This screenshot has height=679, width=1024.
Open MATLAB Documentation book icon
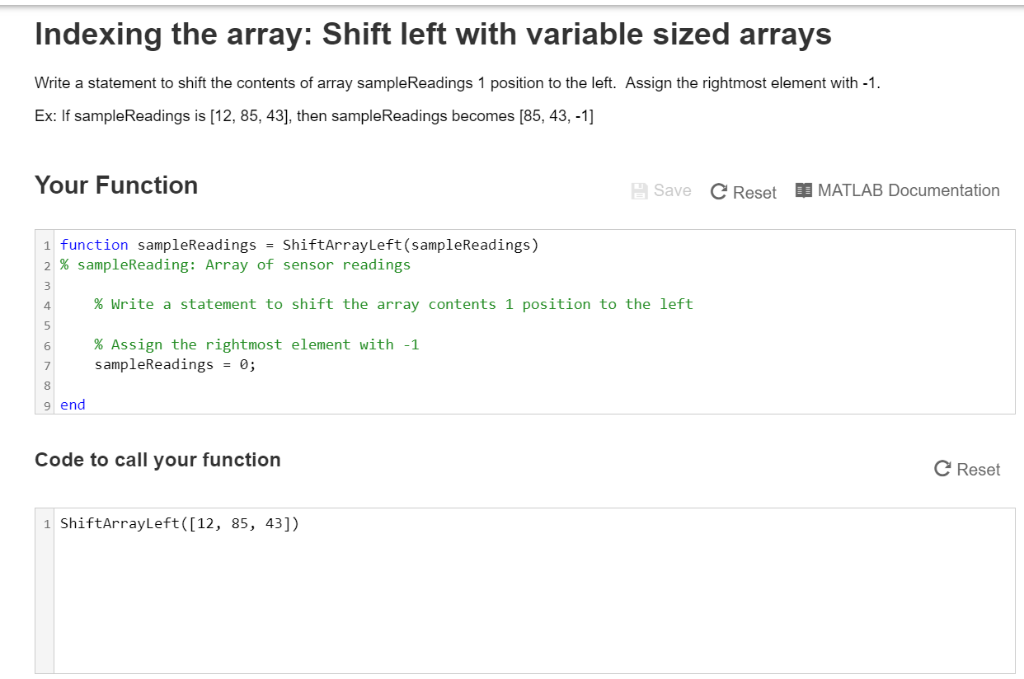pos(803,190)
